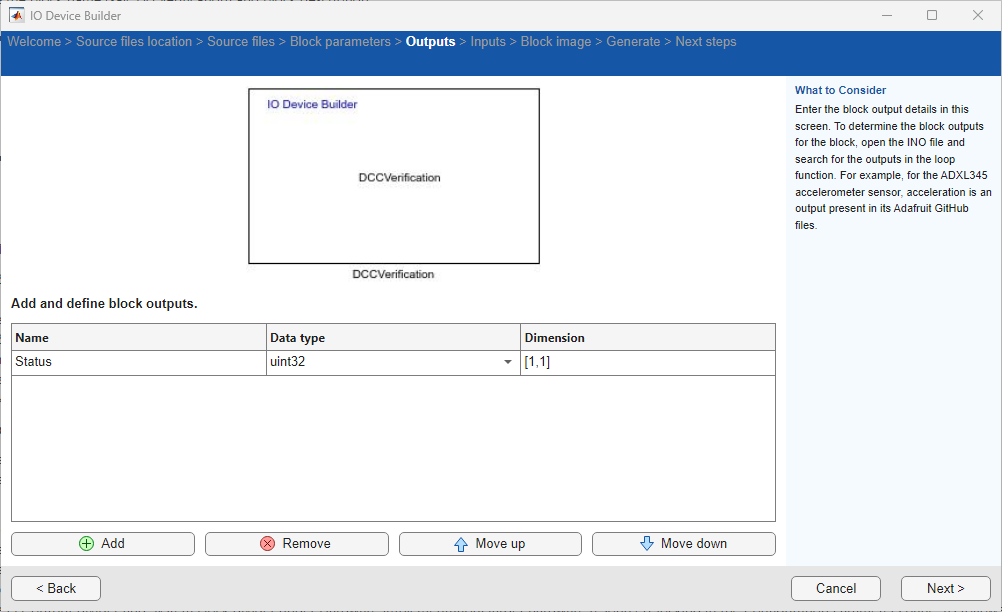Open the Block image wizard step

pos(556,41)
